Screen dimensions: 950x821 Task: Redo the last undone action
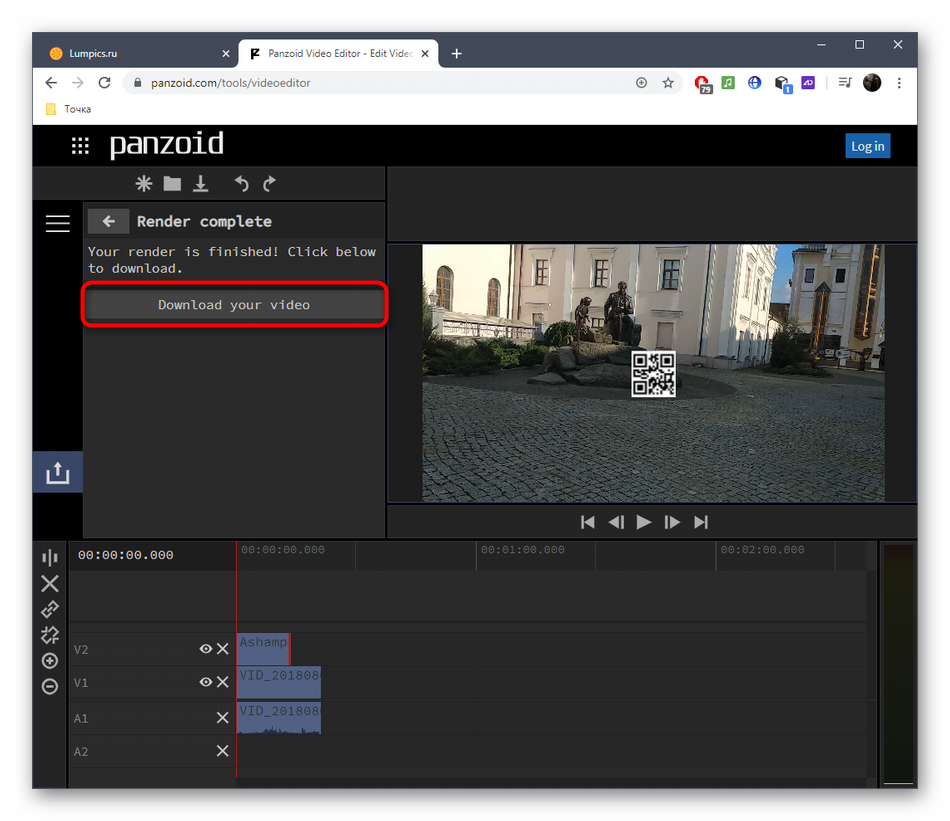click(269, 184)
